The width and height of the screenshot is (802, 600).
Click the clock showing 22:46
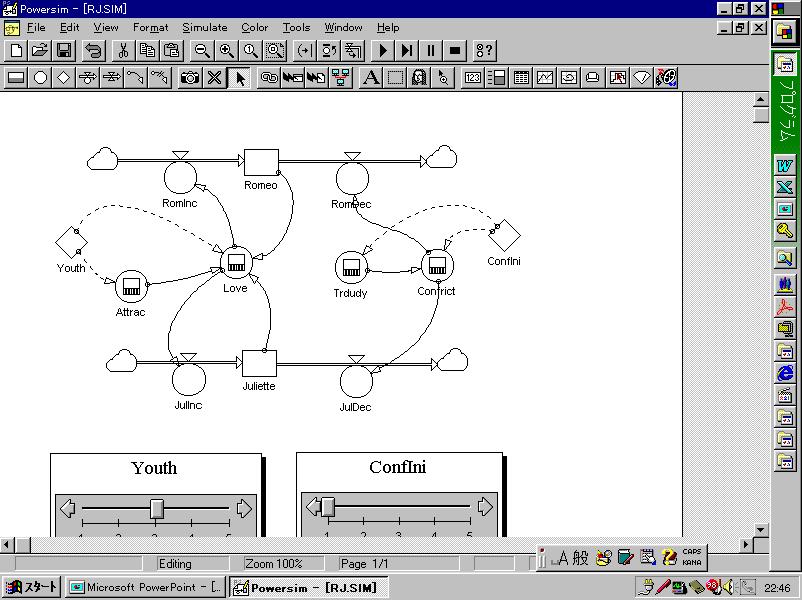(778, 588)
